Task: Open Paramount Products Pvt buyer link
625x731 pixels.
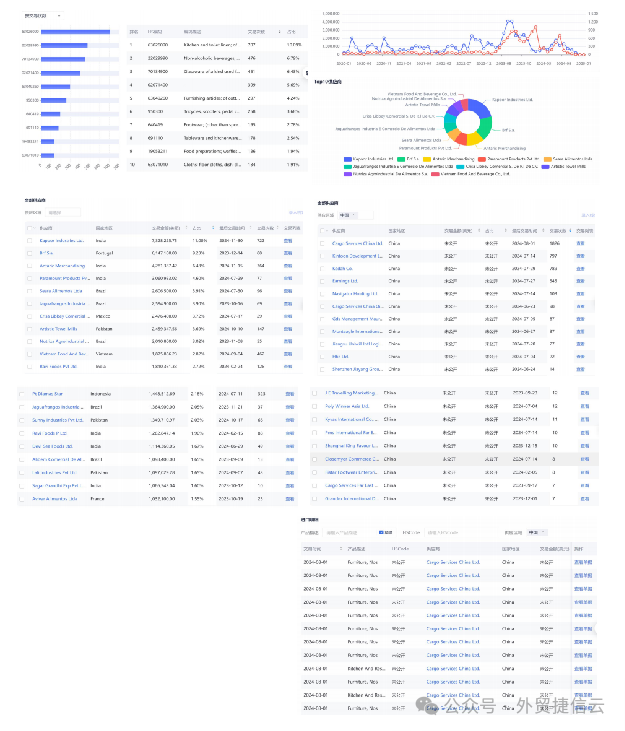Action: (x=65, y=278)
